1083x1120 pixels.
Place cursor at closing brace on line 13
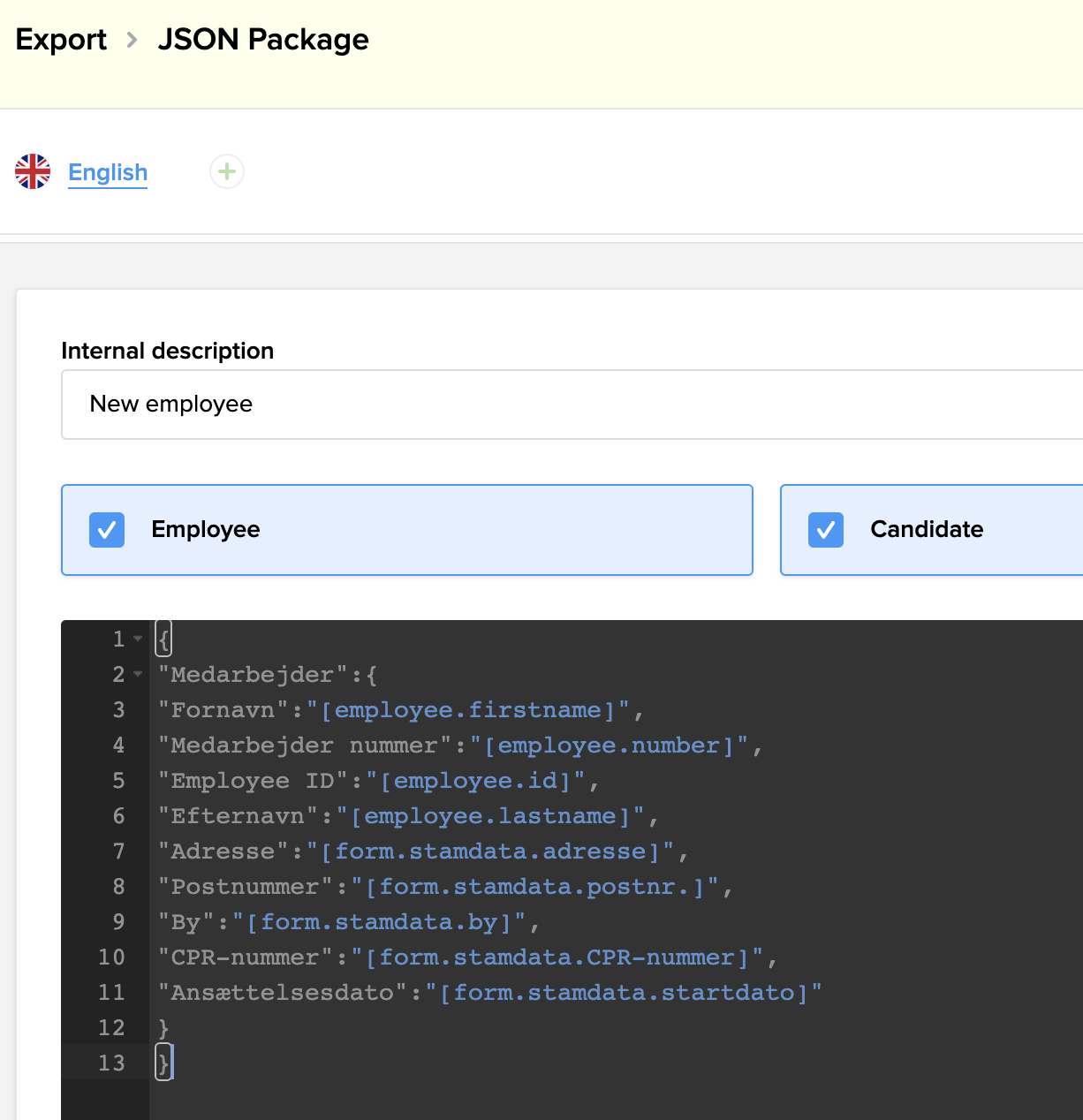coord(164,1063)
